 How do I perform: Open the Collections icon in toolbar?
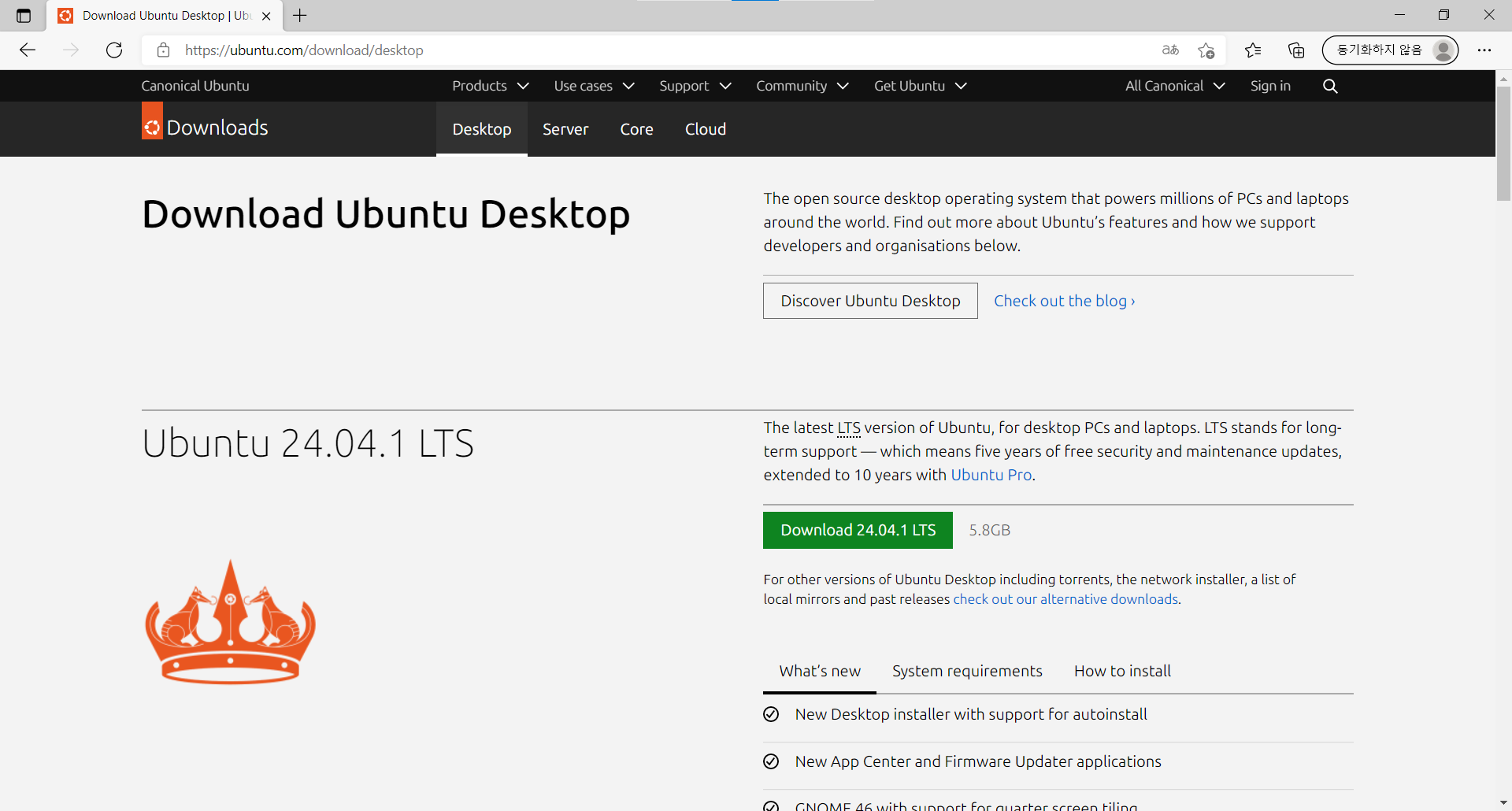click(x=1295, y=50)
